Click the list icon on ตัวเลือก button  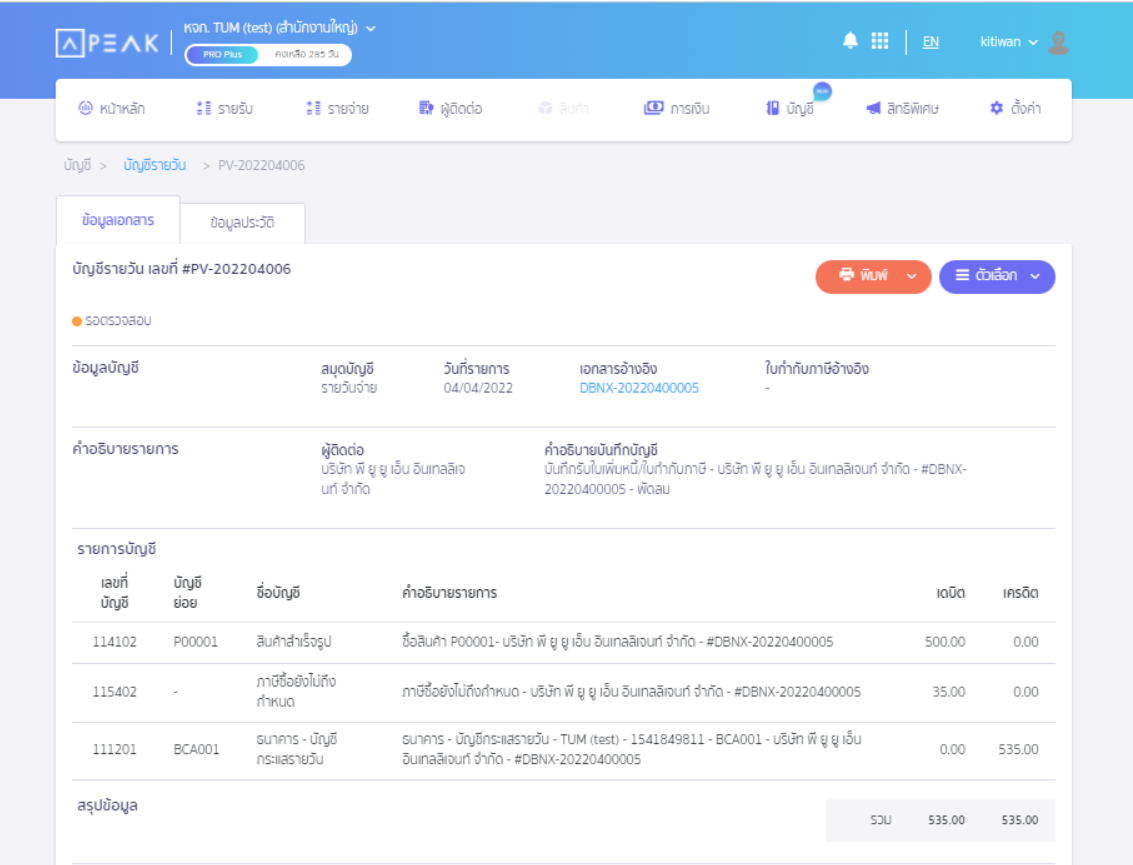coord(962,275)
